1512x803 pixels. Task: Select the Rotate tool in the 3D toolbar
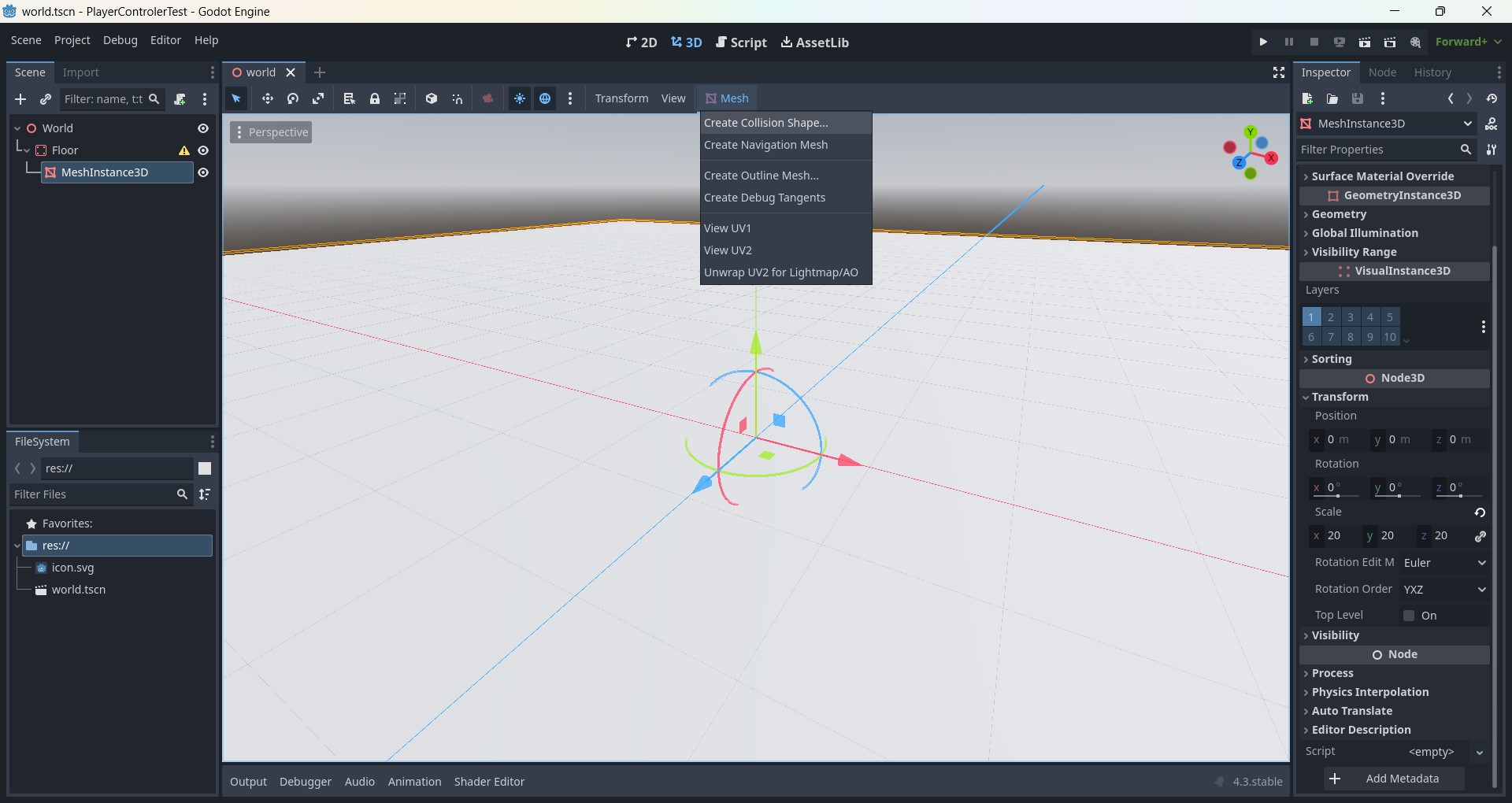[x=293, y=98]
